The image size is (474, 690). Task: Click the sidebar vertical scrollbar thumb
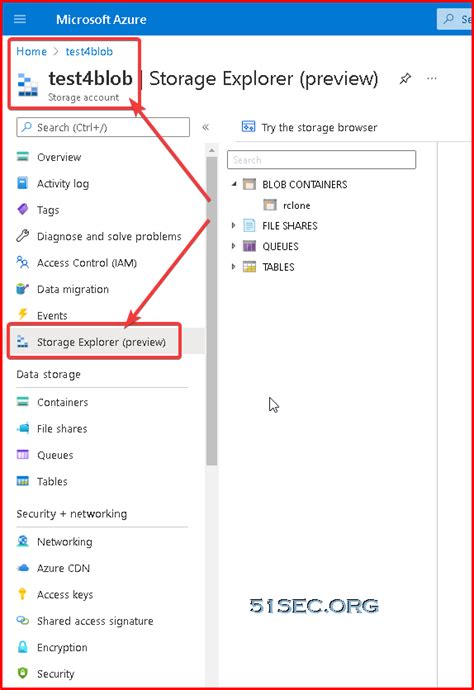(x=211, y=310)
